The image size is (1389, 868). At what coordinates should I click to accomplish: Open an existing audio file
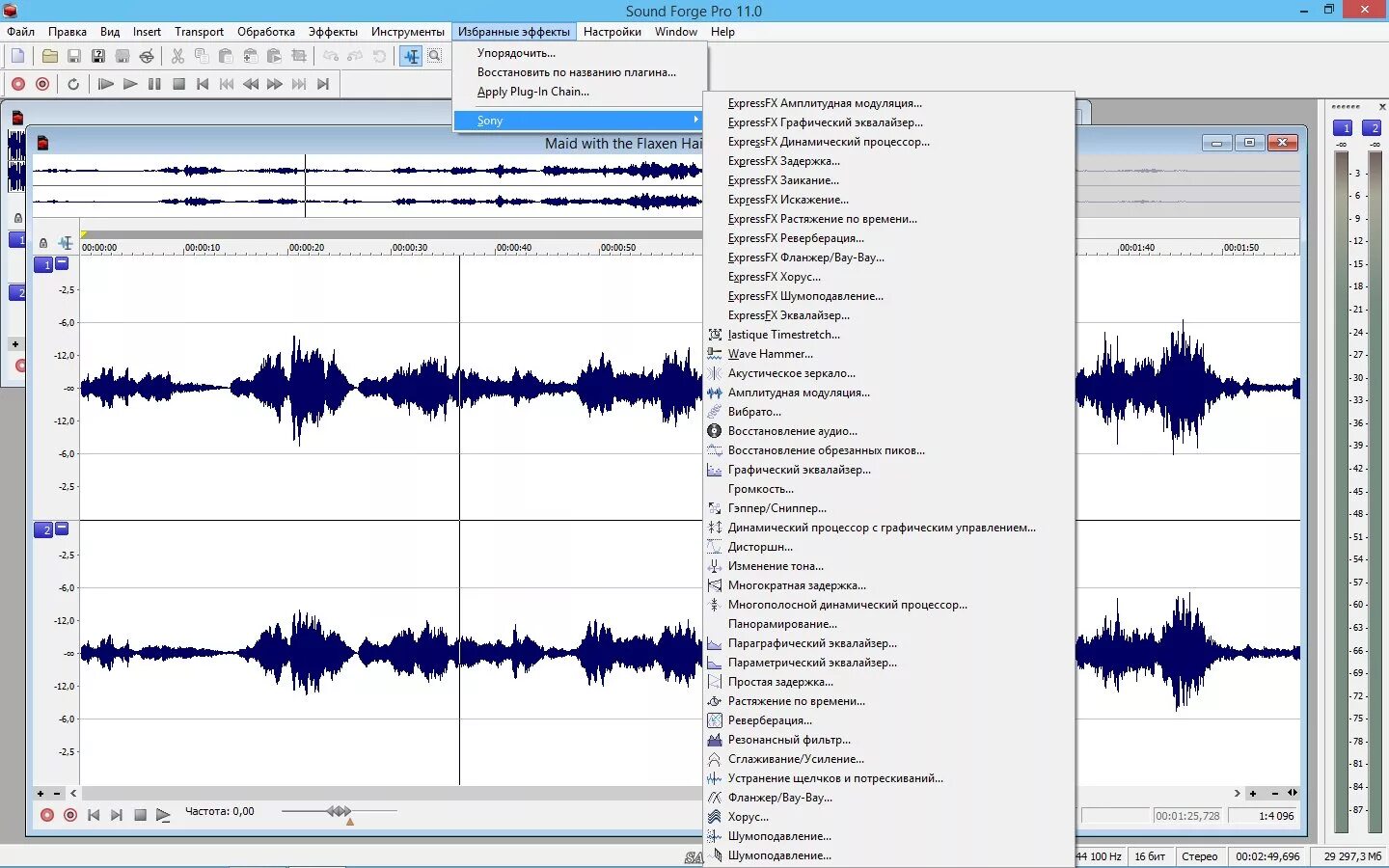click(50, 55)
